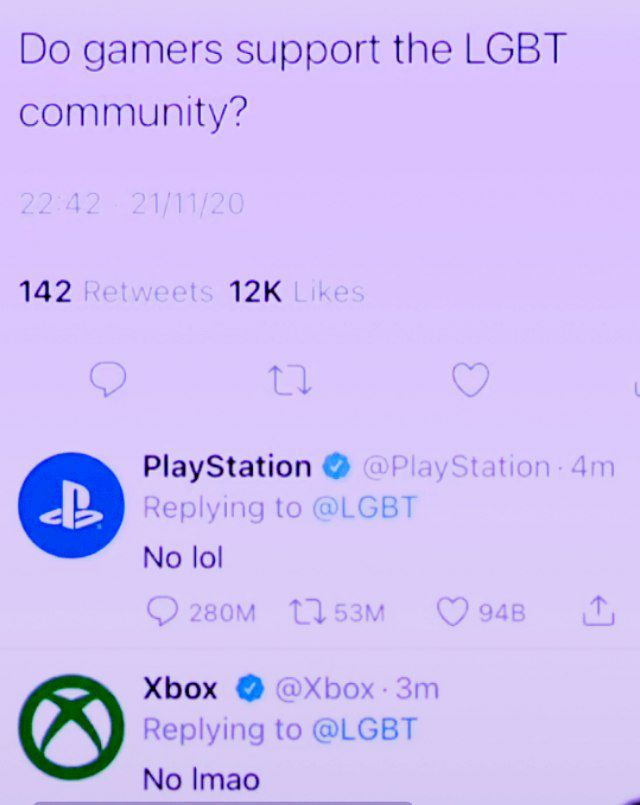Click the tweet timestamp 22:42 21/11/20

click(131, 204)
